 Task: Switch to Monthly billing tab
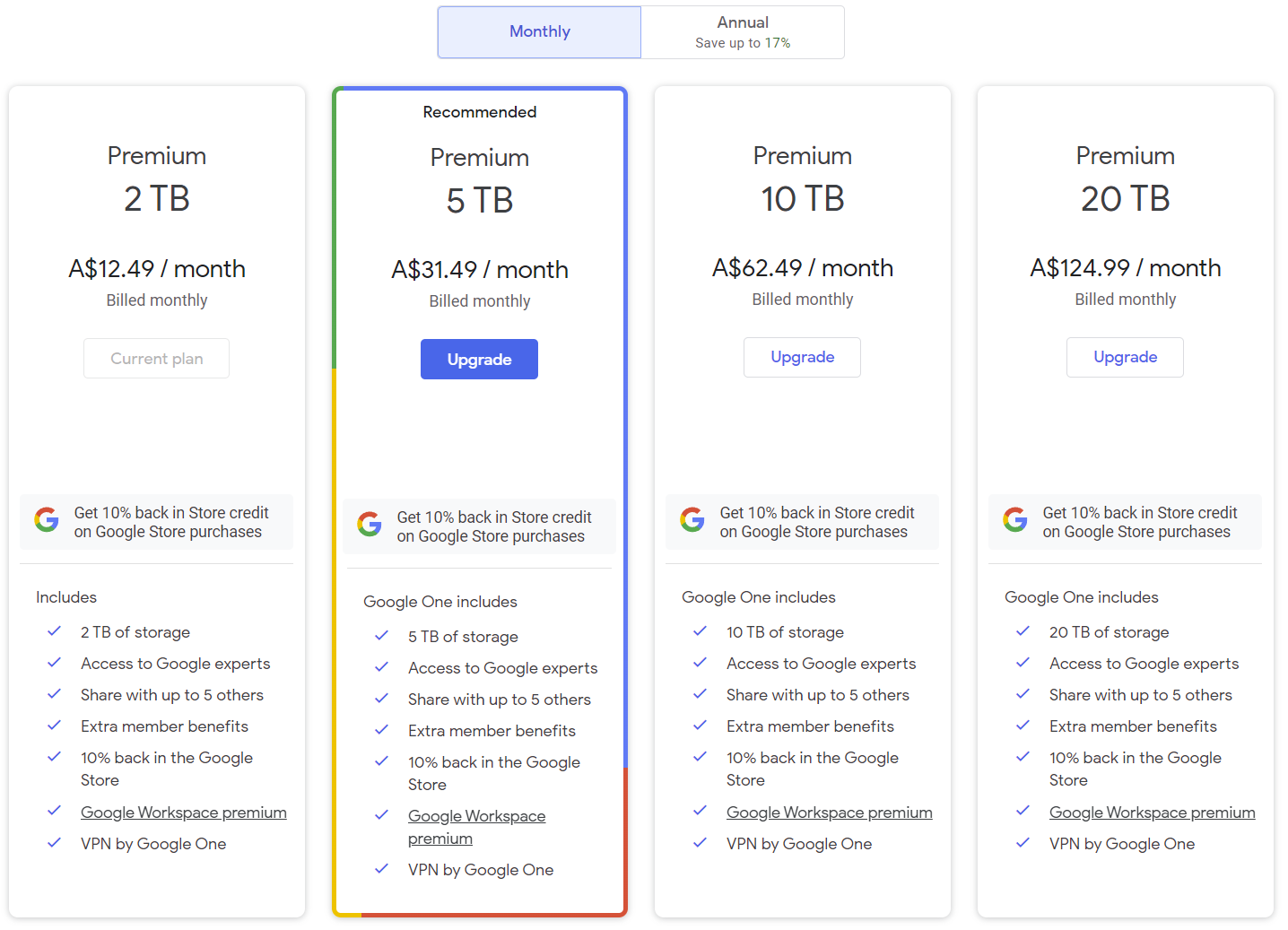(x=539, y=32)
